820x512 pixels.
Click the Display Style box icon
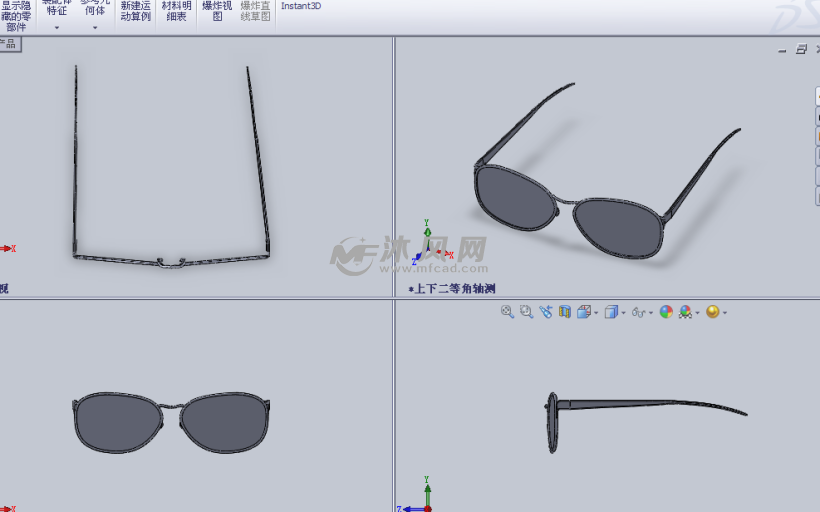(x=610, y=312)
